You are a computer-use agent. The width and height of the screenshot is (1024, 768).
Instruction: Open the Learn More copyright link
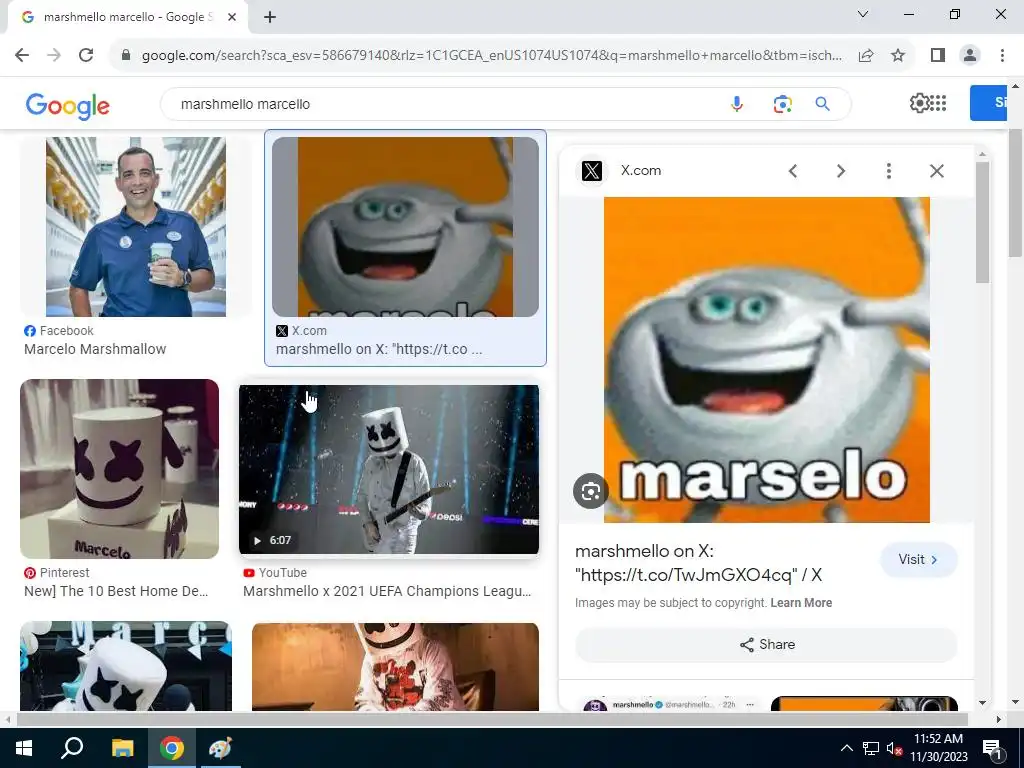[801, 603]
